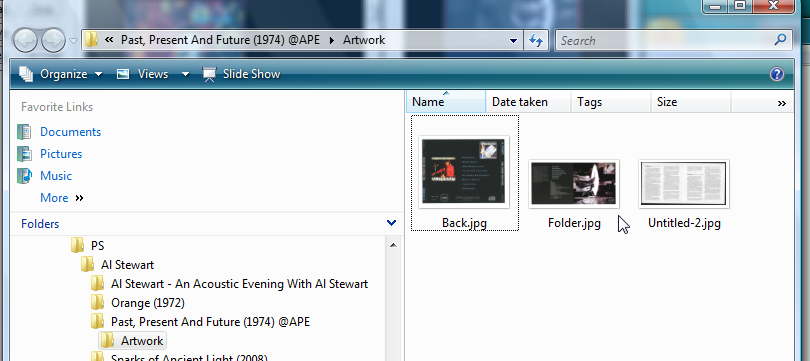Select the Folder.jpg thumbnail
810x361 pixels.
(x=574, y=184)
